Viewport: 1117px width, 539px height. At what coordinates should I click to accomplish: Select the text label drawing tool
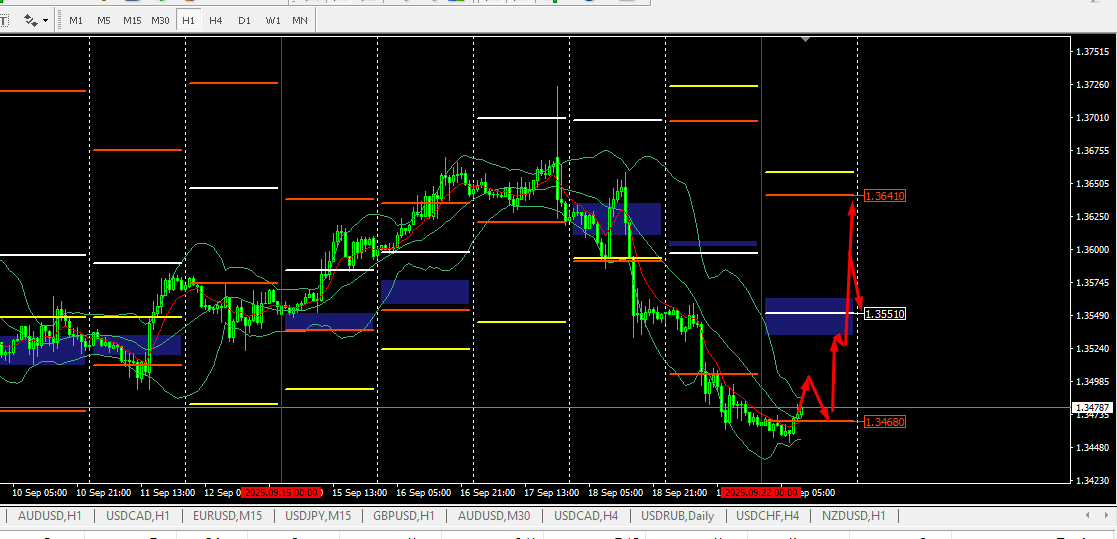point(3,21)
